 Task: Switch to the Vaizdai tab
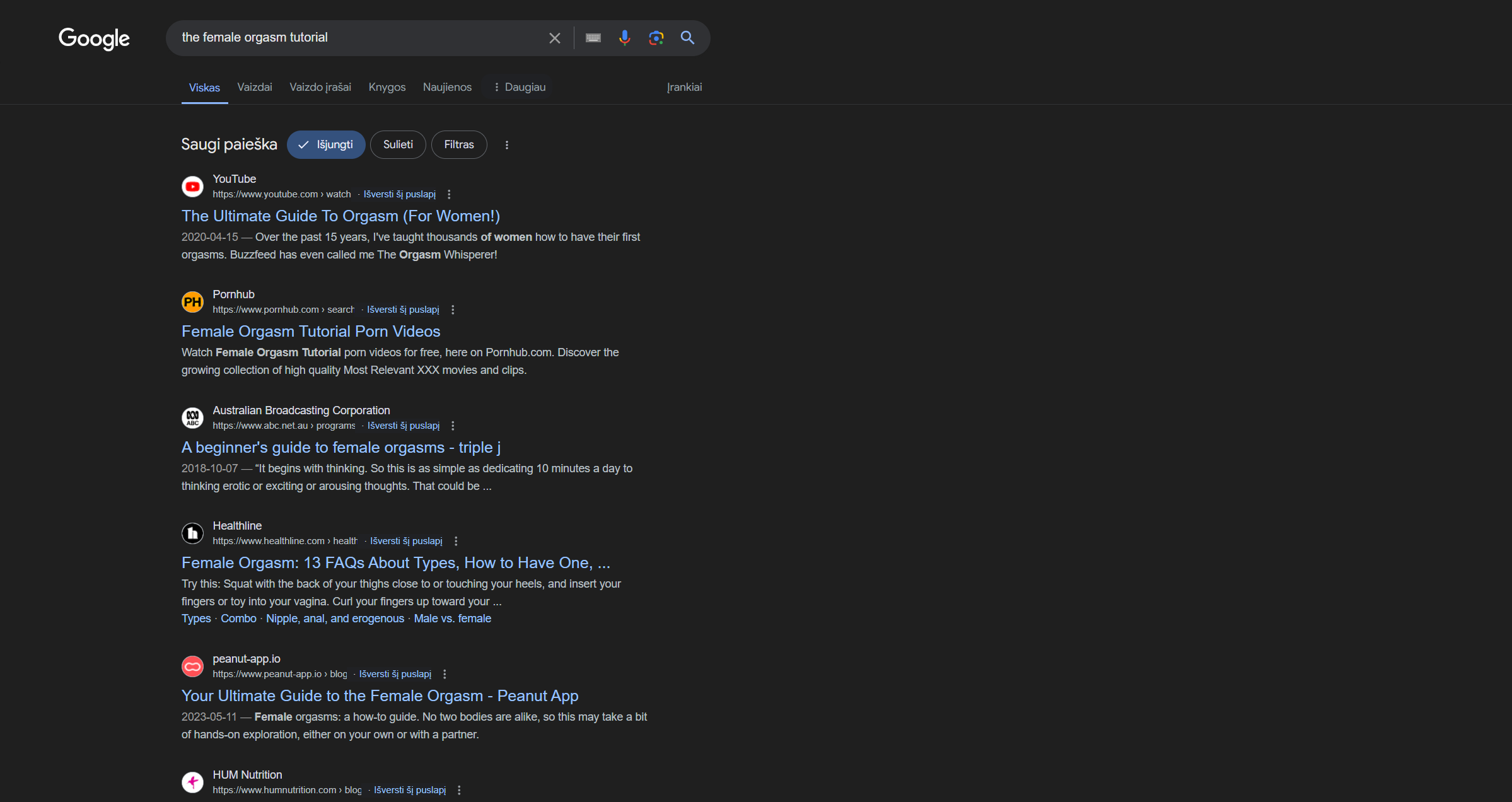click(x=254, y=87)
